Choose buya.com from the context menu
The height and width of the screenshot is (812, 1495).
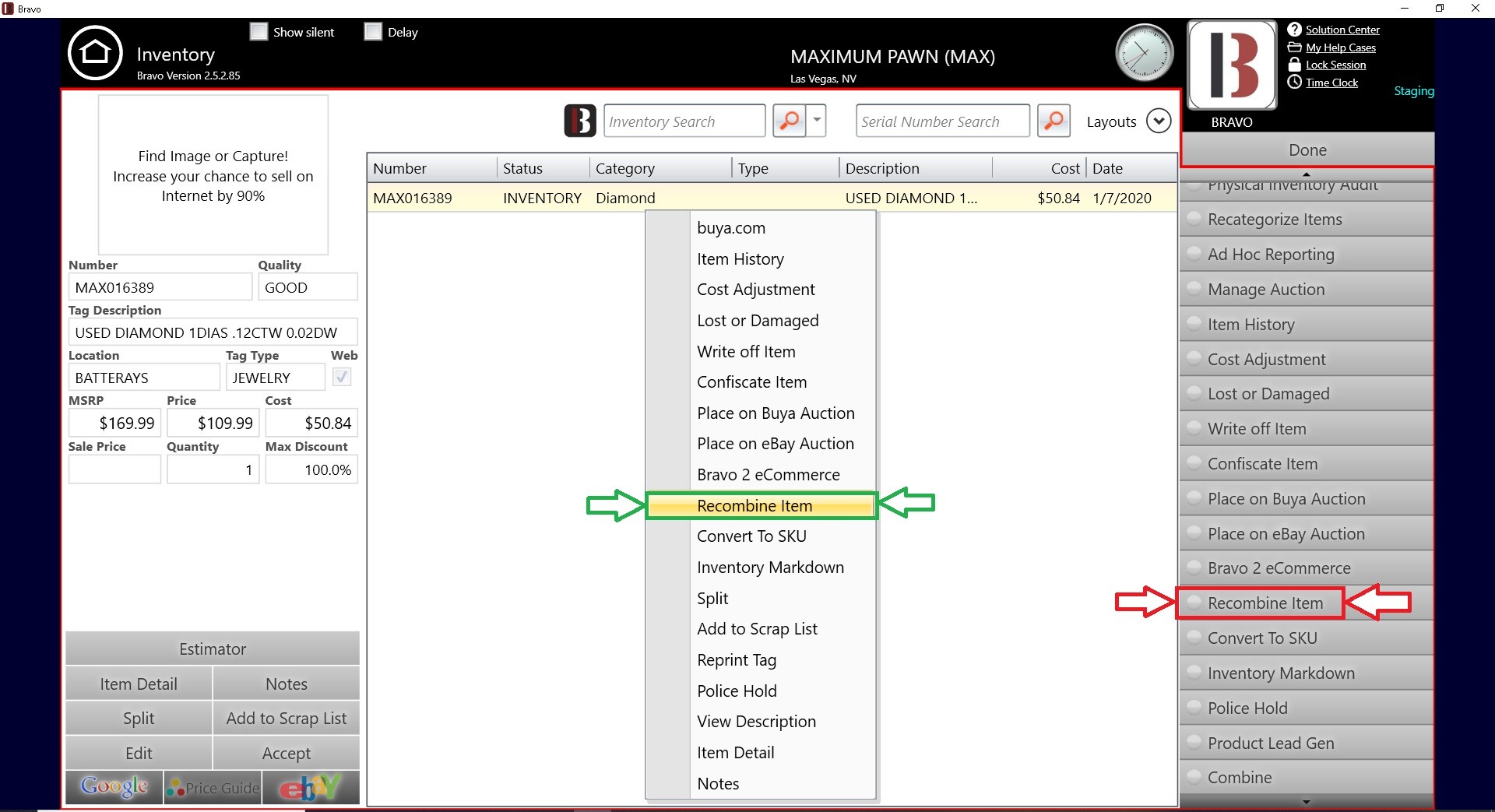pos(760,228)
